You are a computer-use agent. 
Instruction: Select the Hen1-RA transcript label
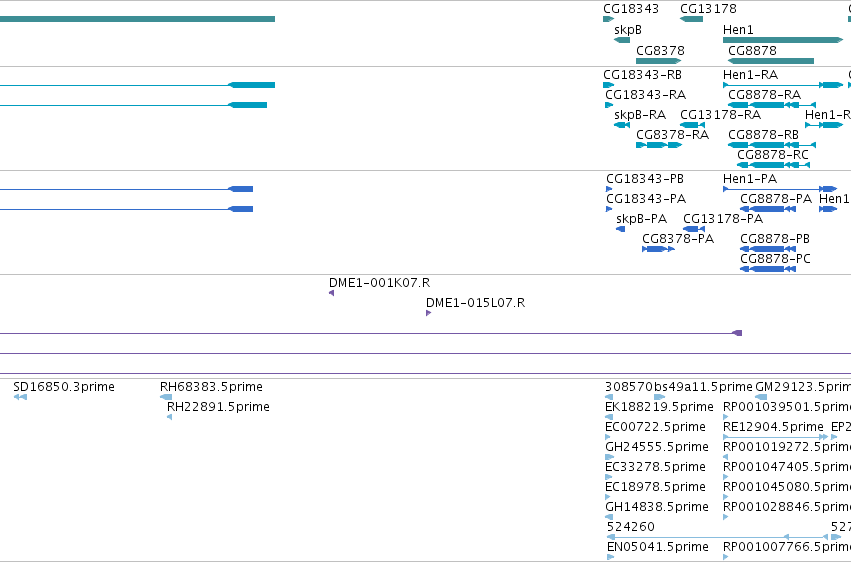coord(751,74)
